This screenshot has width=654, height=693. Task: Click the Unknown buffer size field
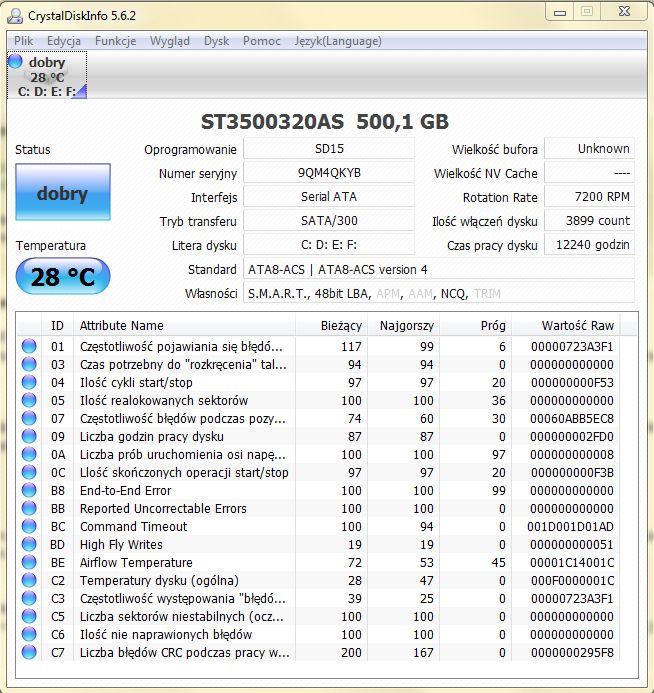[x=589, y=148]
